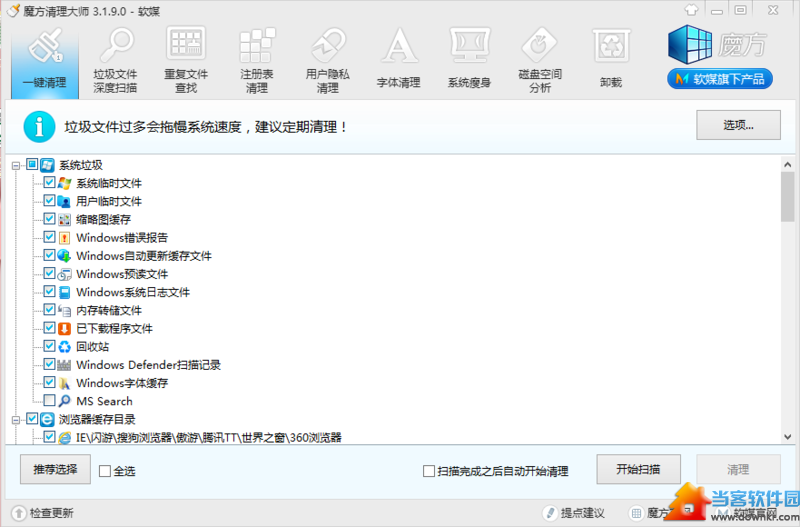800x527 pixels.
Task: Click scrollbar up arrow
Action: point(787,164)
